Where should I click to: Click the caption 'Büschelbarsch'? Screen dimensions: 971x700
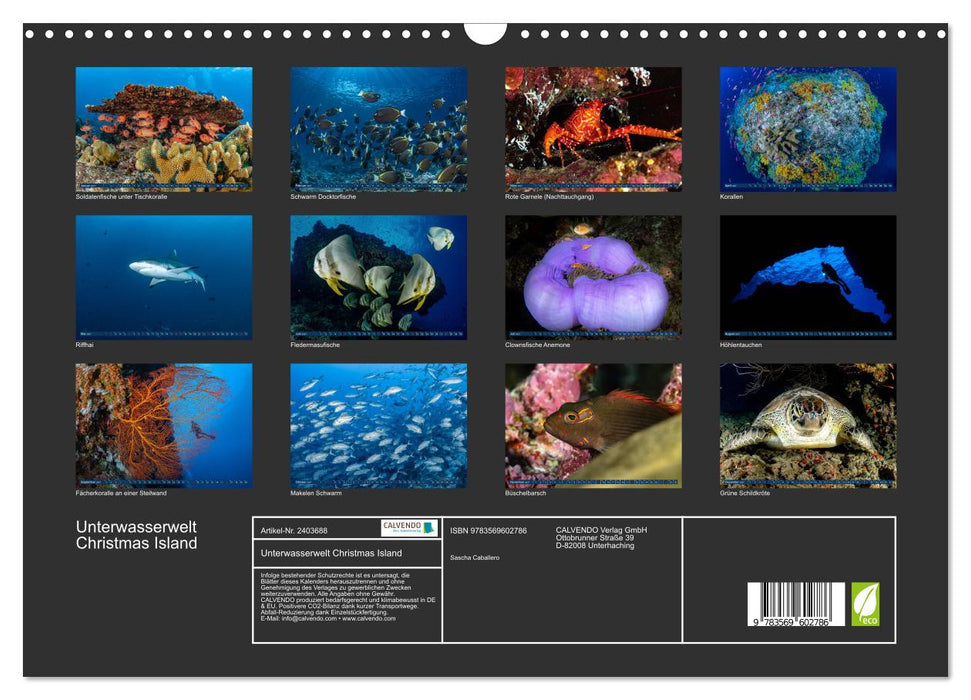click(x=526, y=494)
